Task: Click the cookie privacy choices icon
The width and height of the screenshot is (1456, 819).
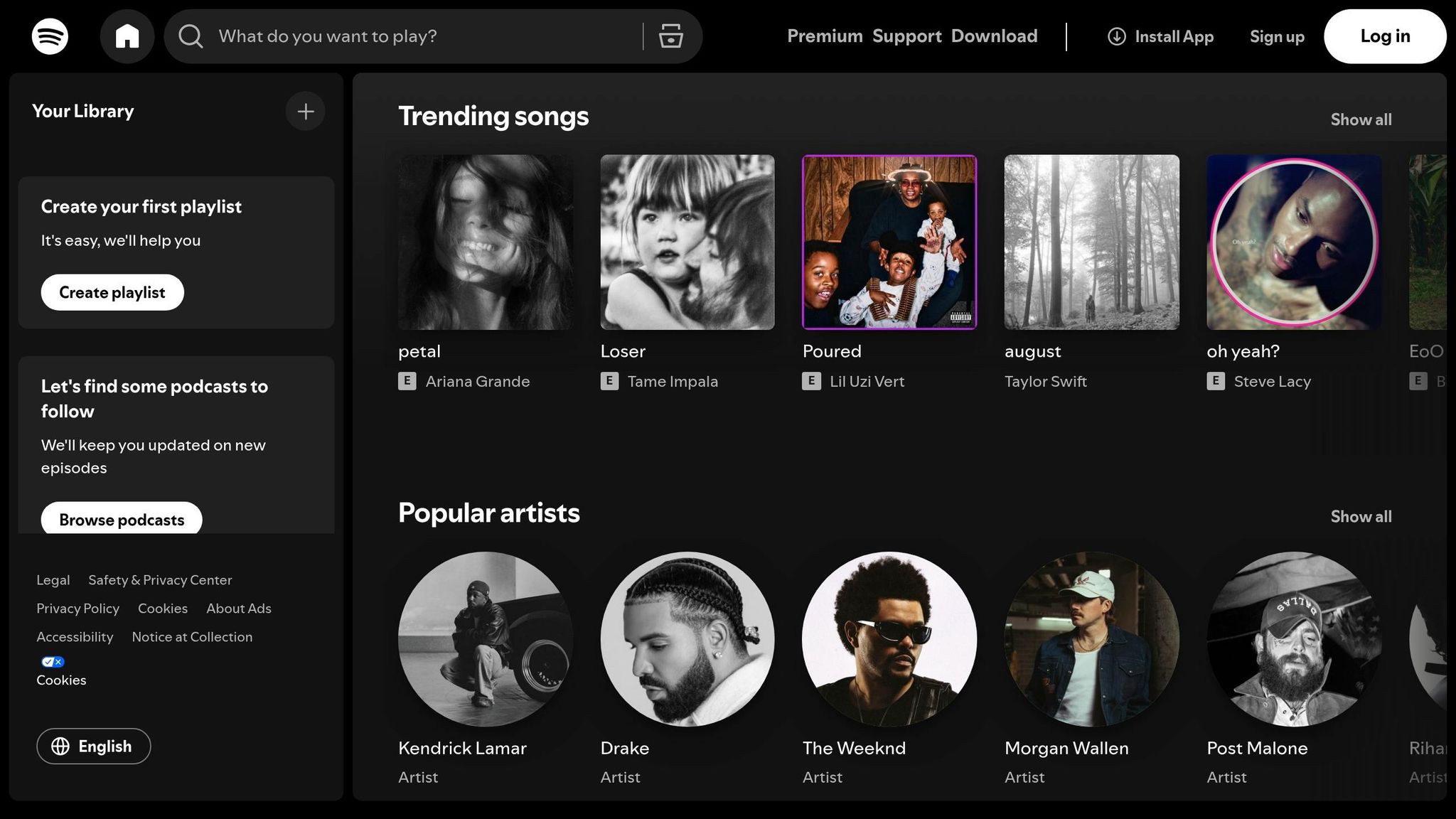Action: [53, 662]
